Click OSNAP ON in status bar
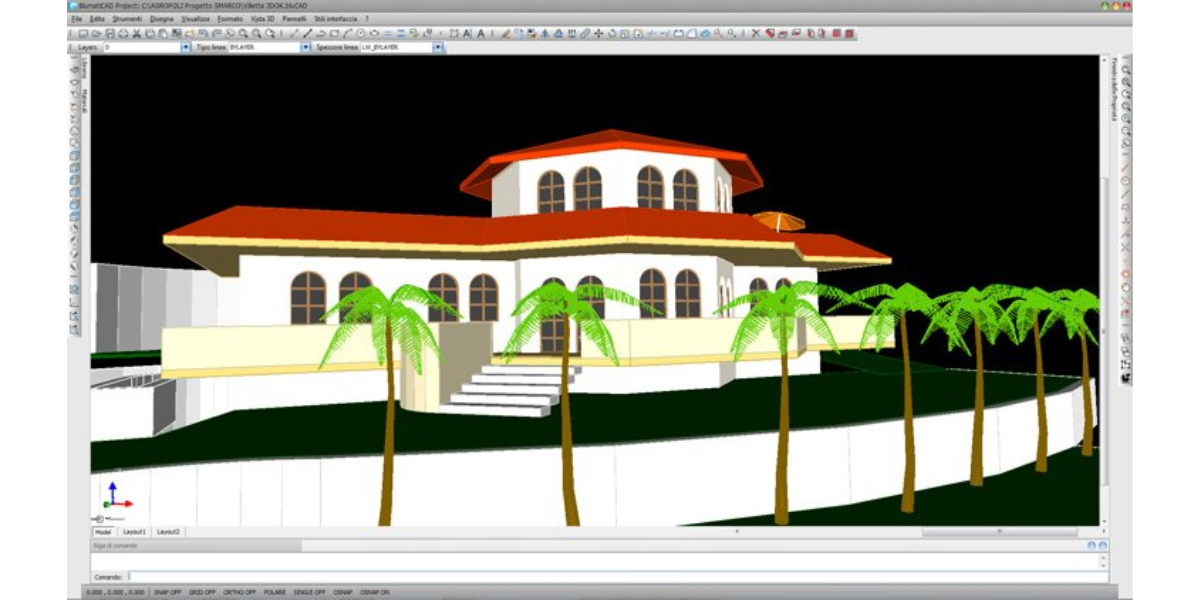This screenshot has height=600, width=1200. click(x=375, y=592)
